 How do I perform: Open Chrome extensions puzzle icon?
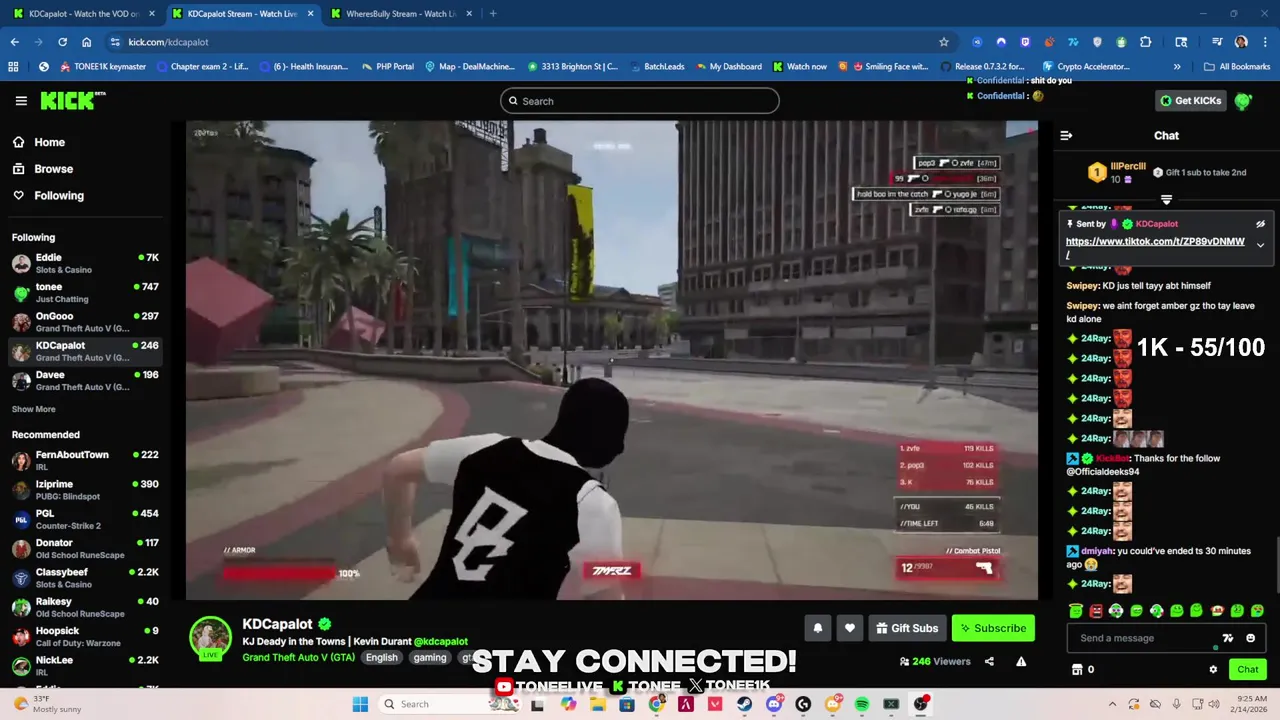click(x=1145, y=42)
